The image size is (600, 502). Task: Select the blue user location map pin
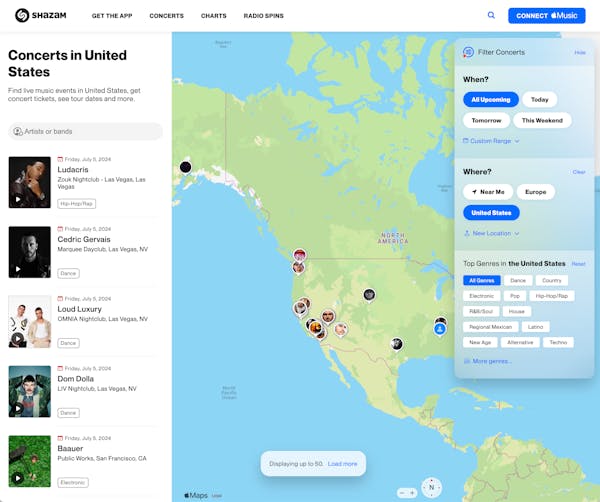[440, 329]
